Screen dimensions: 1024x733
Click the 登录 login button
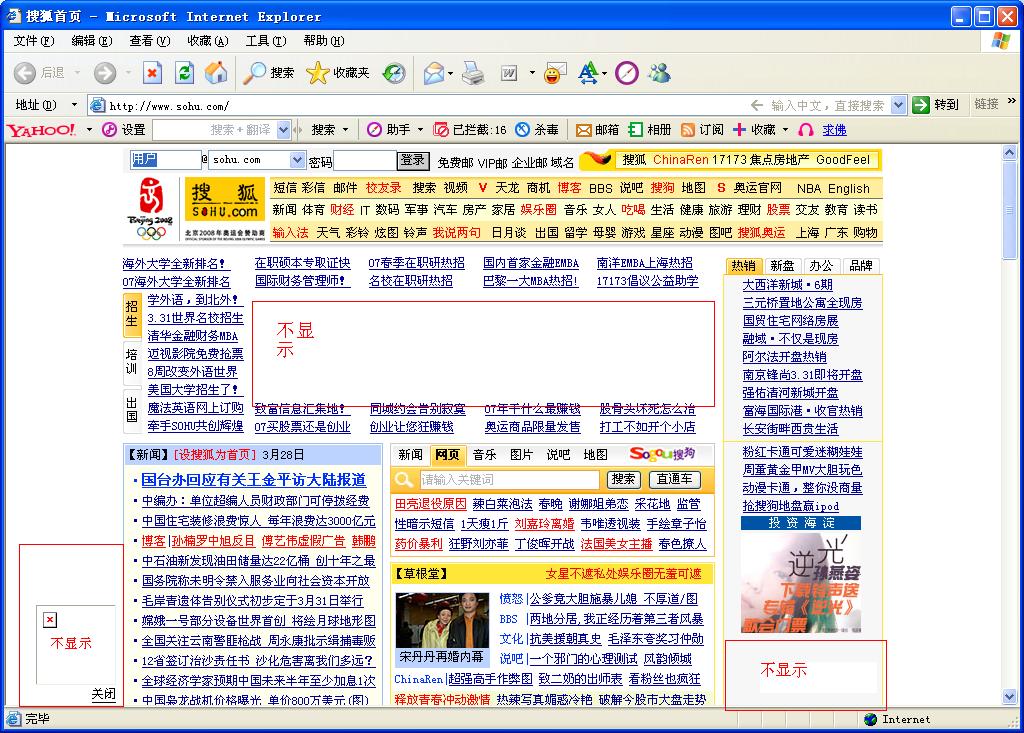click(x=412, y=160)
